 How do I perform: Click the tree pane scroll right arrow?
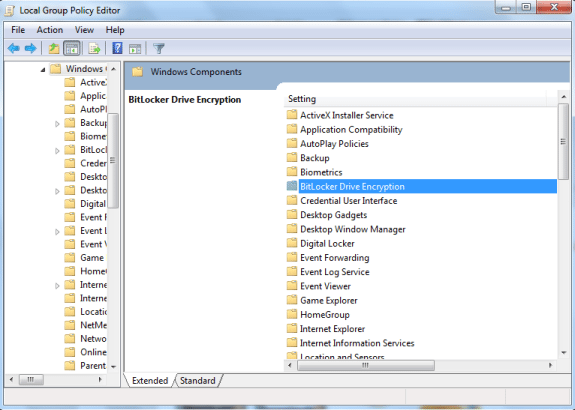coord(100,380)
